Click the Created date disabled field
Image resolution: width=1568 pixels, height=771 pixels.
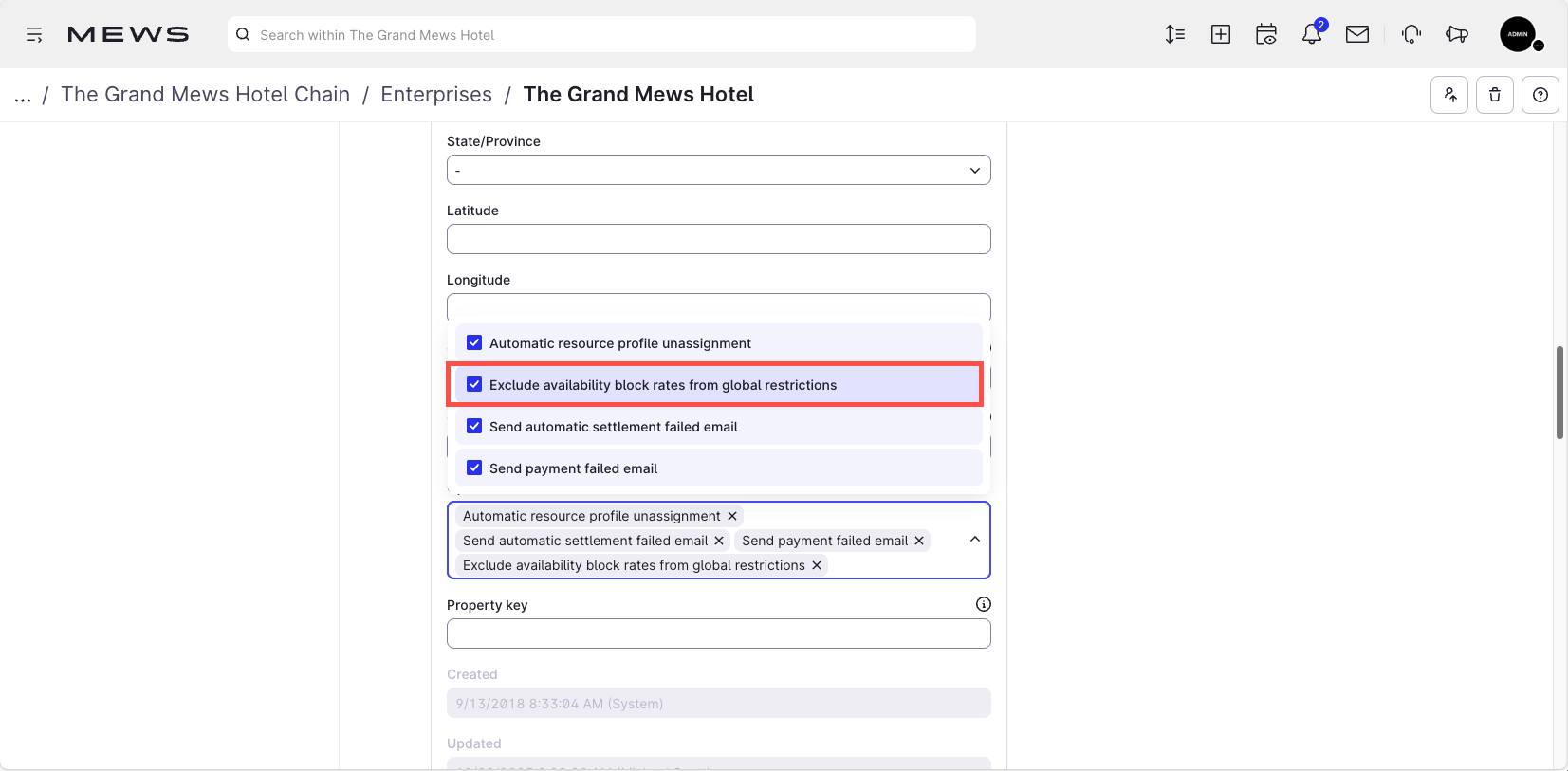(x=719, y=703)
